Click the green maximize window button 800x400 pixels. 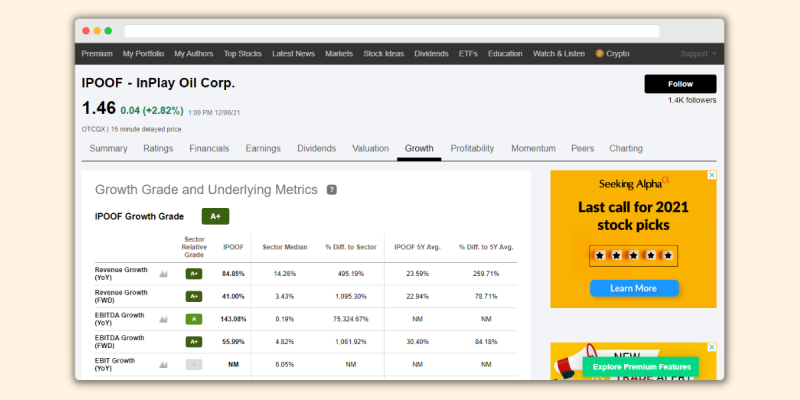point(108,31)
